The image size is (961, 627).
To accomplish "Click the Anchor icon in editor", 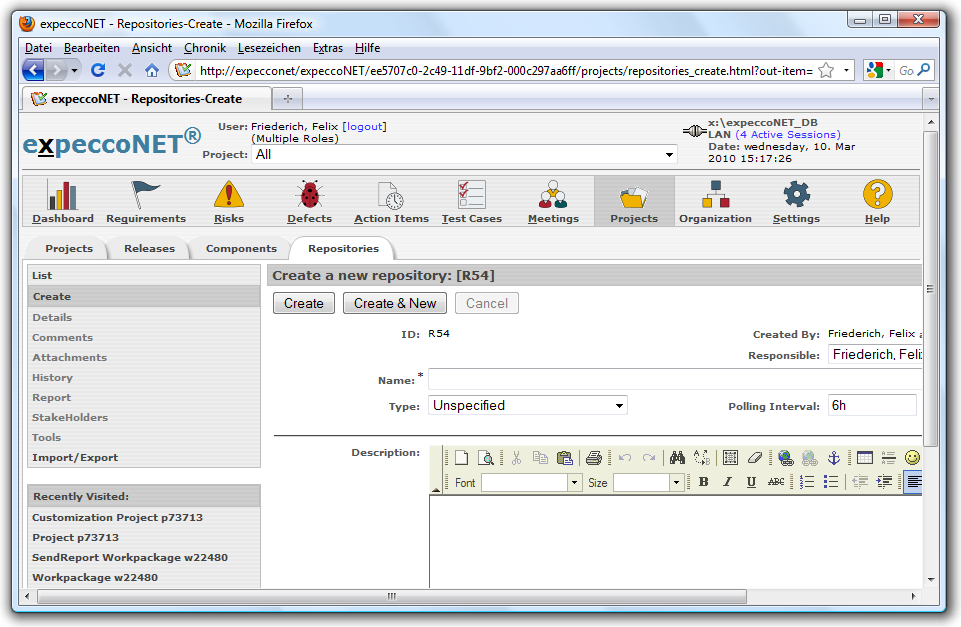I will [834, 458].
